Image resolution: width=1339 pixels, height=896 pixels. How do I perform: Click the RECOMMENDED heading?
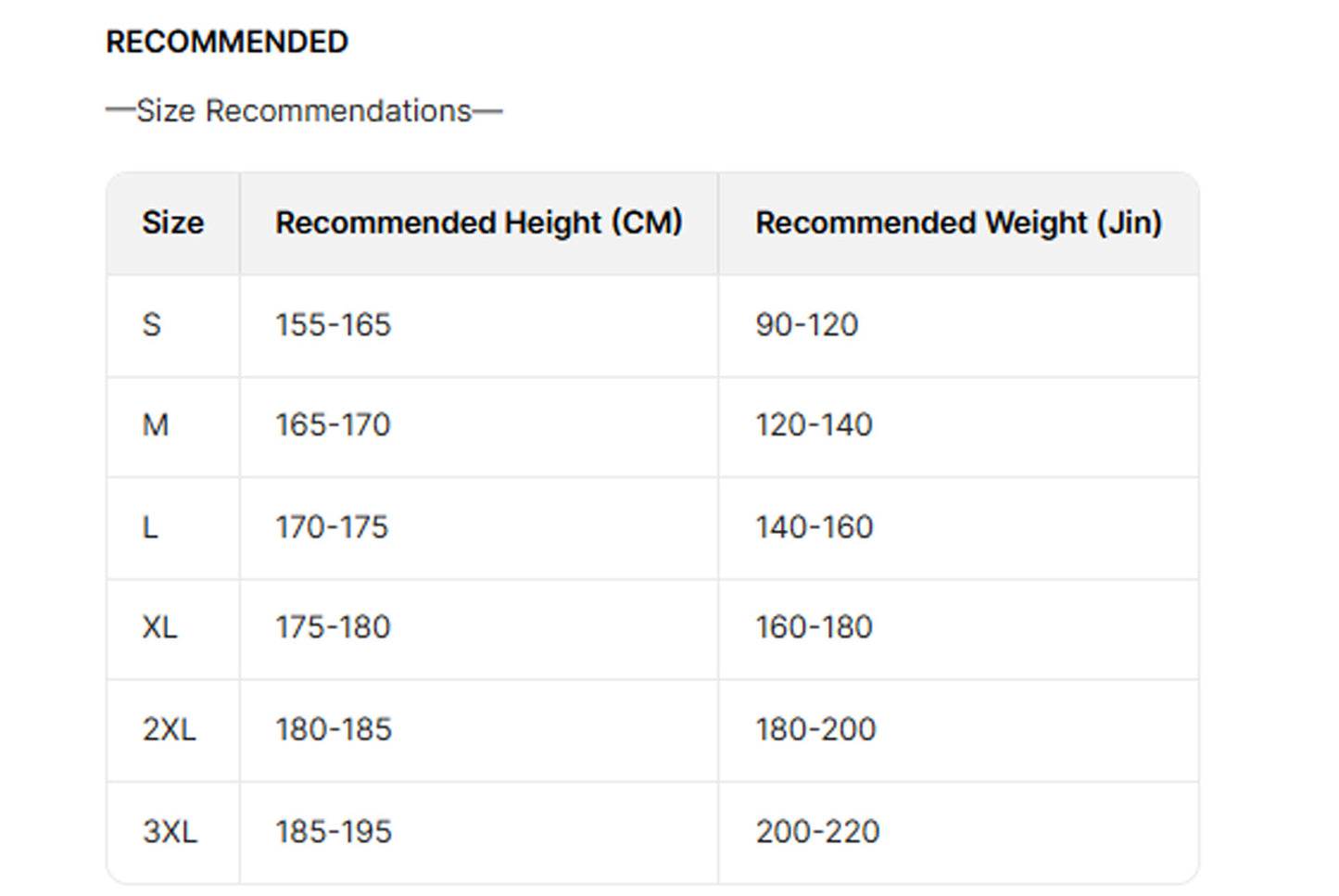227,42
